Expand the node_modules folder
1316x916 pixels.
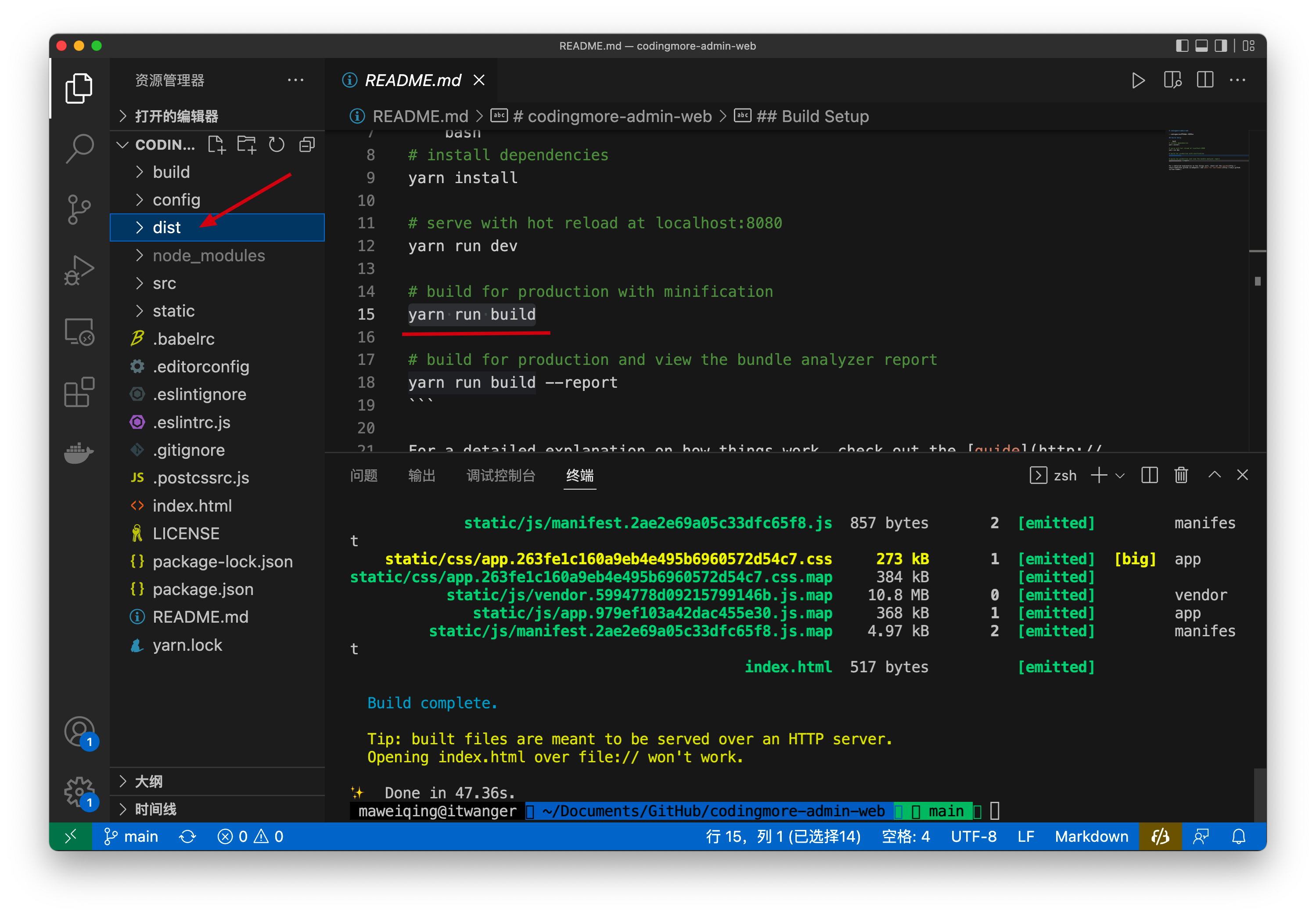pos(218,255)
